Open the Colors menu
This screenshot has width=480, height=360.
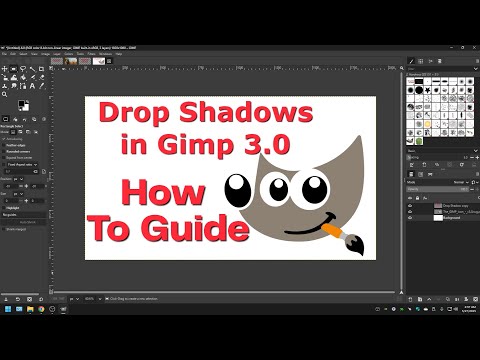[x=68, y=54]
